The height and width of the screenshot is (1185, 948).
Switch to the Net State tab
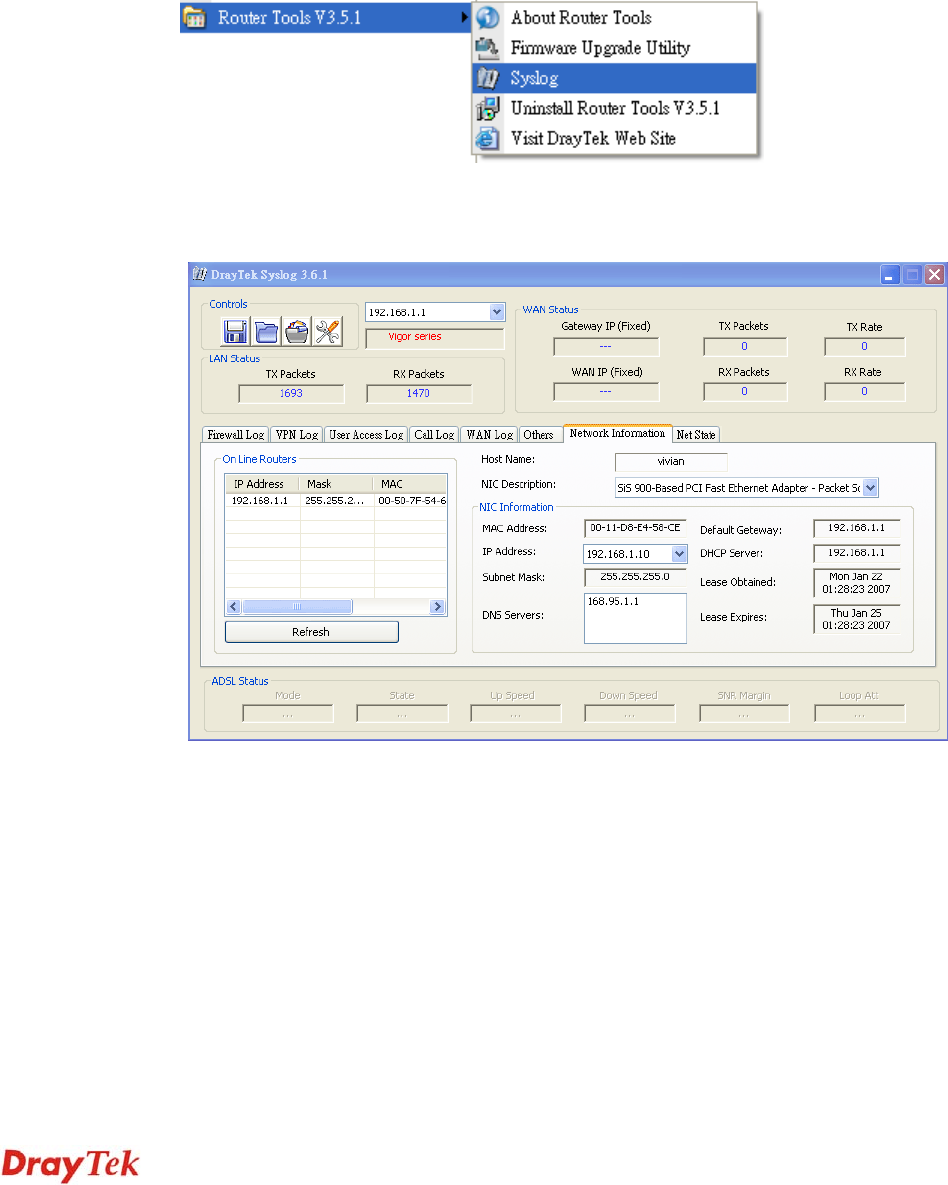(x=696, y=435)
